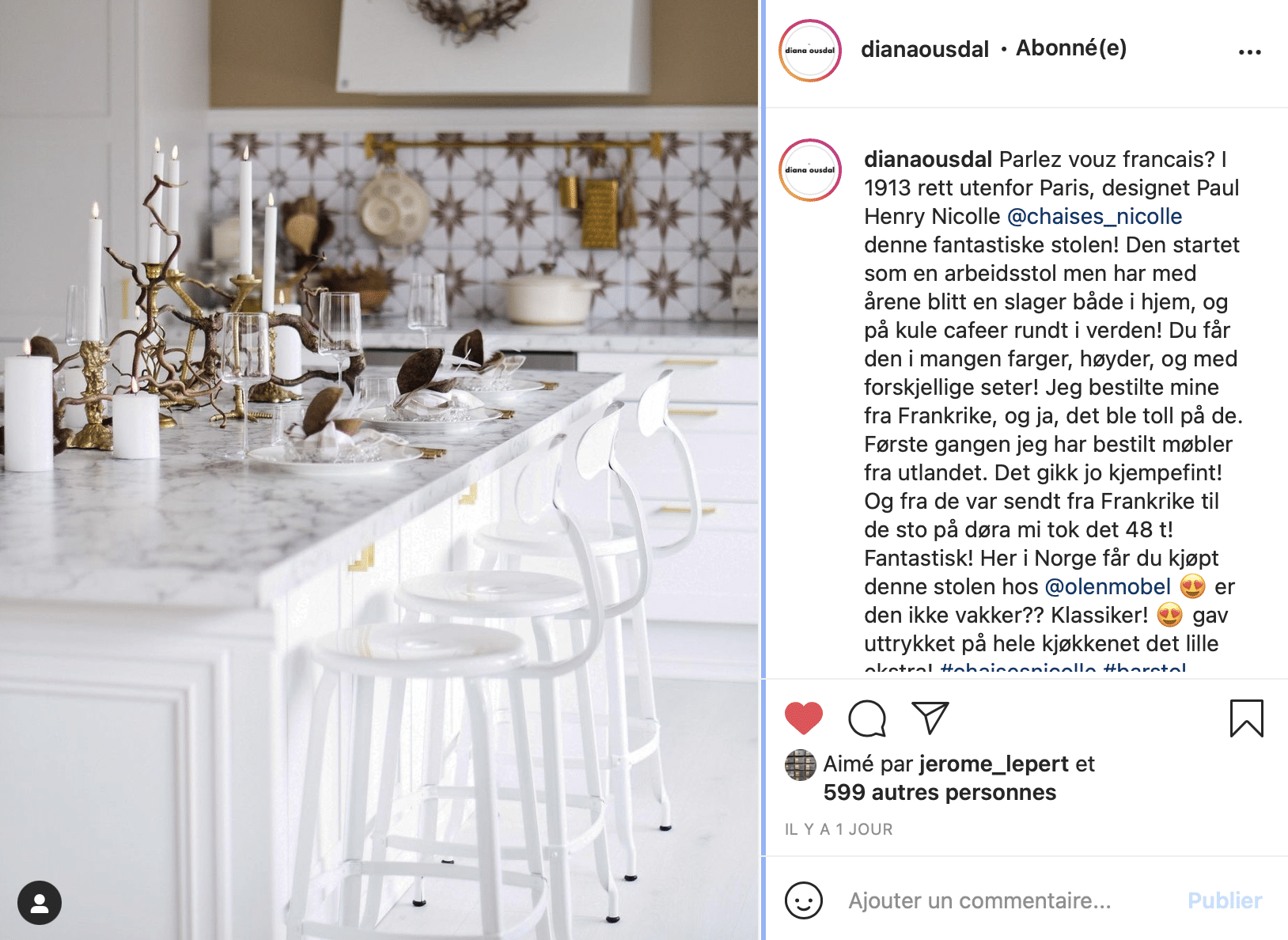Image resolution: width=1288 pixels, height=940 pixels.
Task: Open the @olenmobel mention
Action: (x=1108, y=586)
